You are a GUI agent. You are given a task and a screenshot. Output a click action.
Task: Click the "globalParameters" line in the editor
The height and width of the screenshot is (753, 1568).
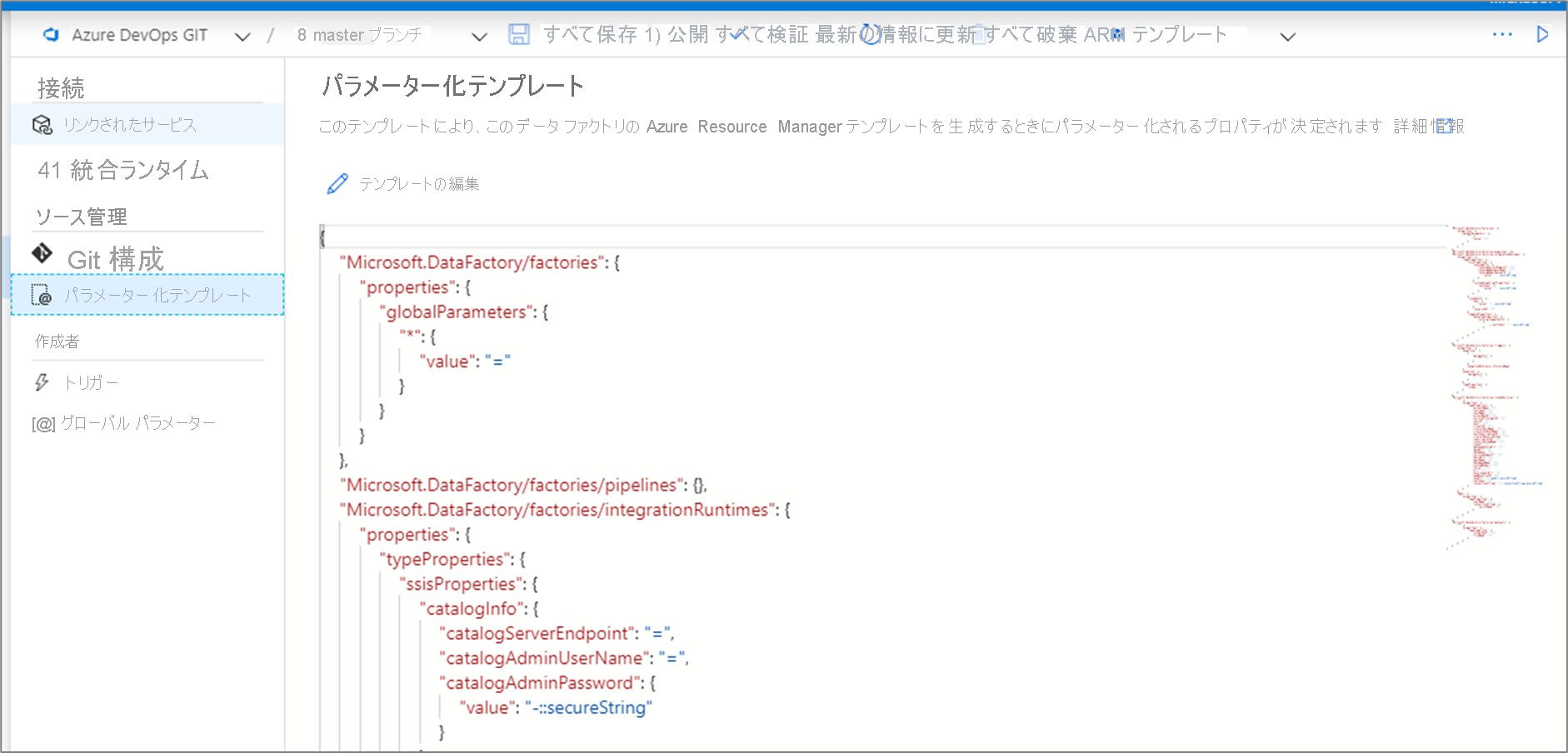(465, 312)
